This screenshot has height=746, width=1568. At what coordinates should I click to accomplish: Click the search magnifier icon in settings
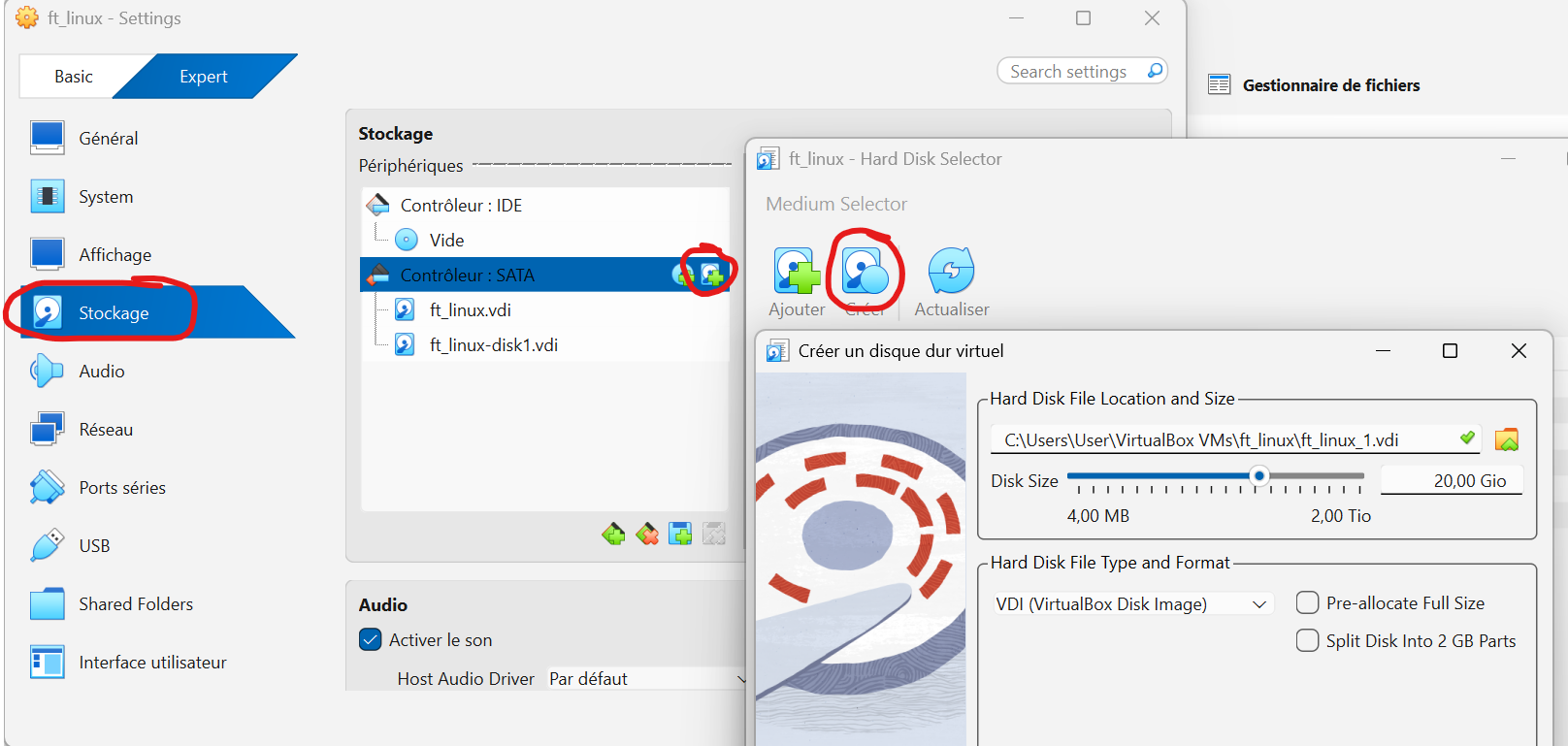[1155, 71]
